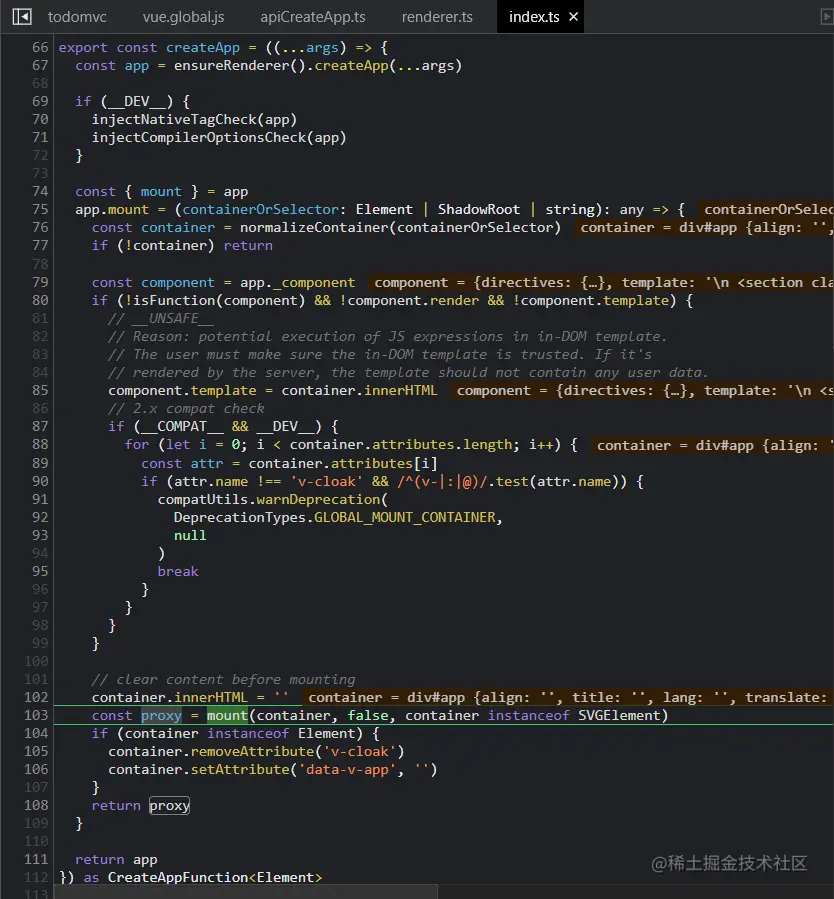
Task: Add a breakpoint at line number 80
Action: [x=40, y=300]
